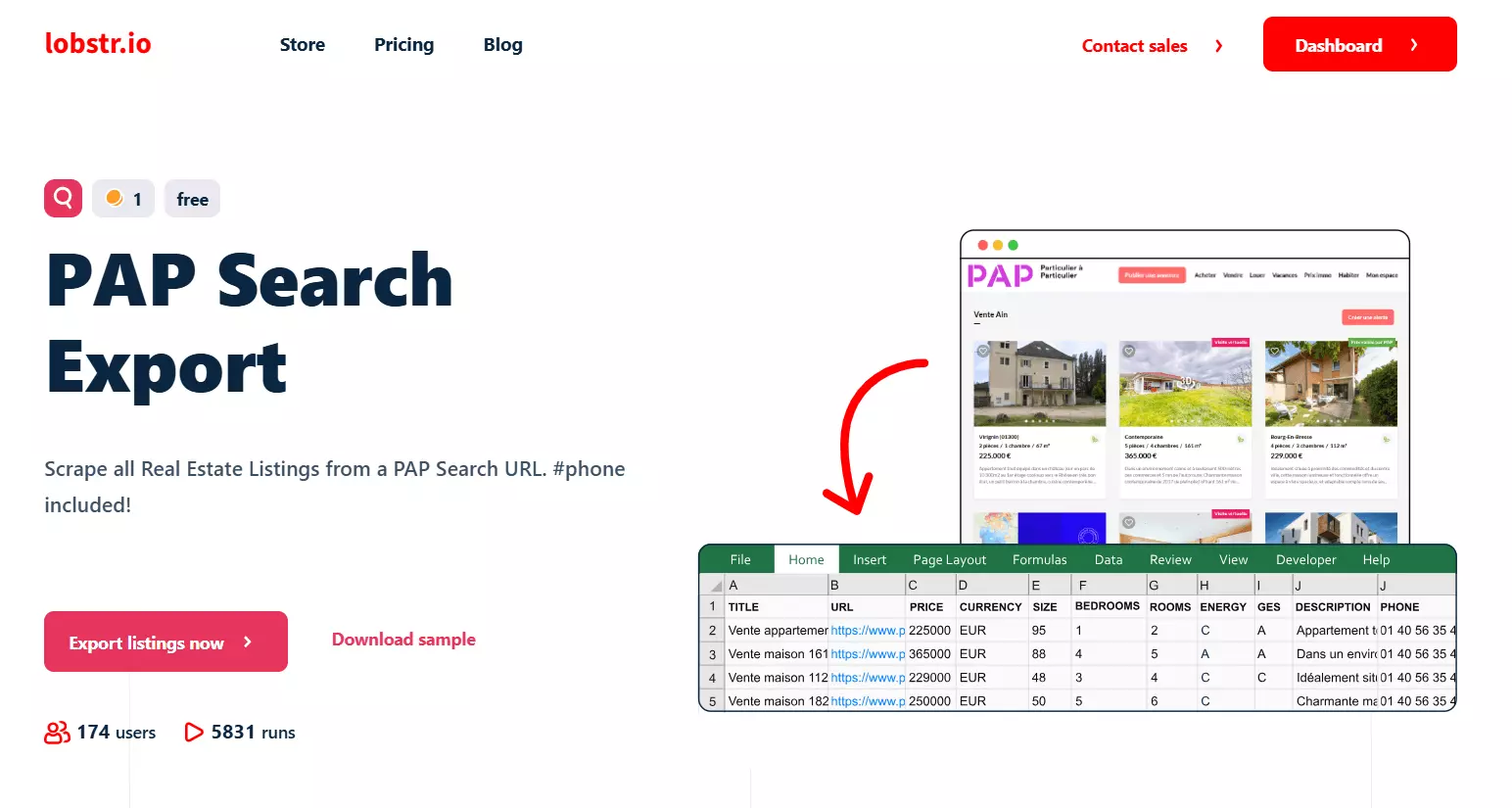The image size is (1512, 808).
Task: Click the orange credit coin icon
Action: (x=115, y=198)
